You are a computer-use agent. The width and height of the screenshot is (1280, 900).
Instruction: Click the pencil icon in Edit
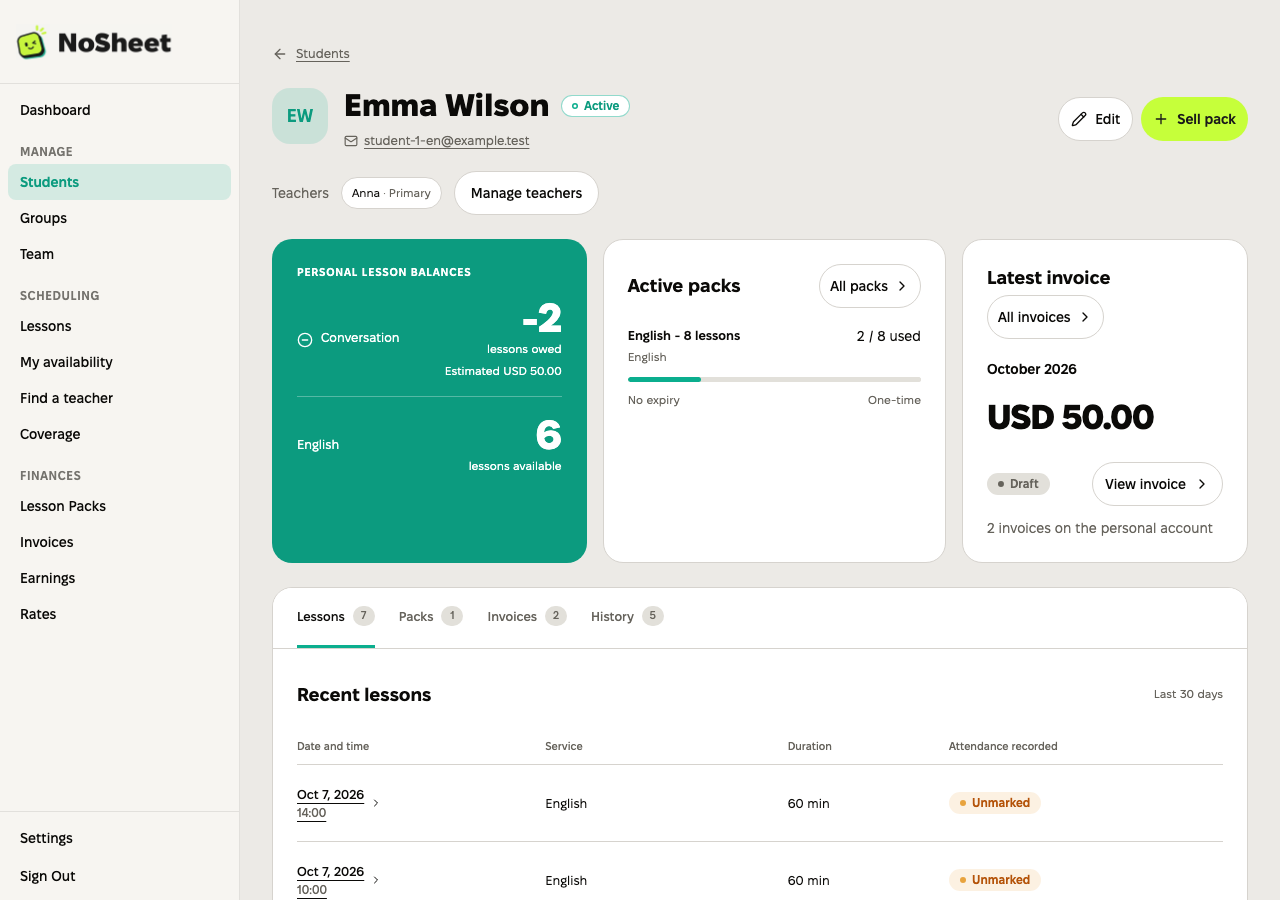click(1079, 119)
